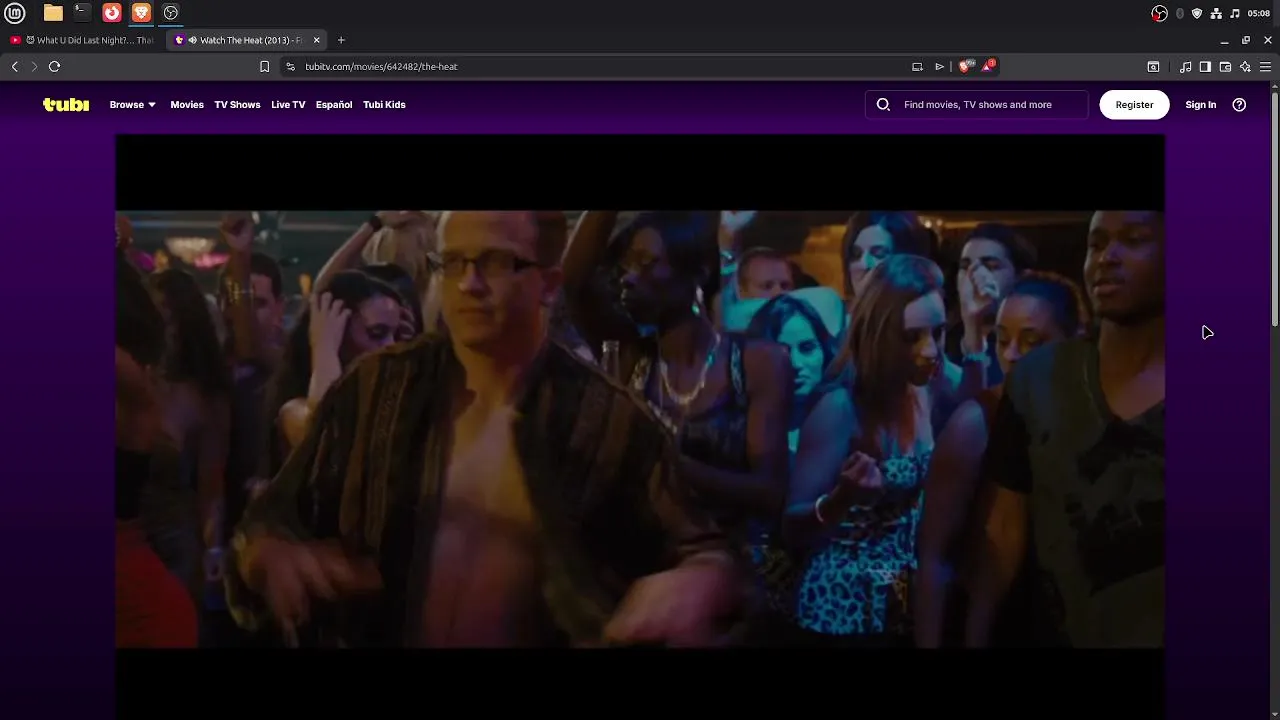Go to Live TV
Screen dimensions: 1280x720
pyautogui.click(x=288, y=104)
